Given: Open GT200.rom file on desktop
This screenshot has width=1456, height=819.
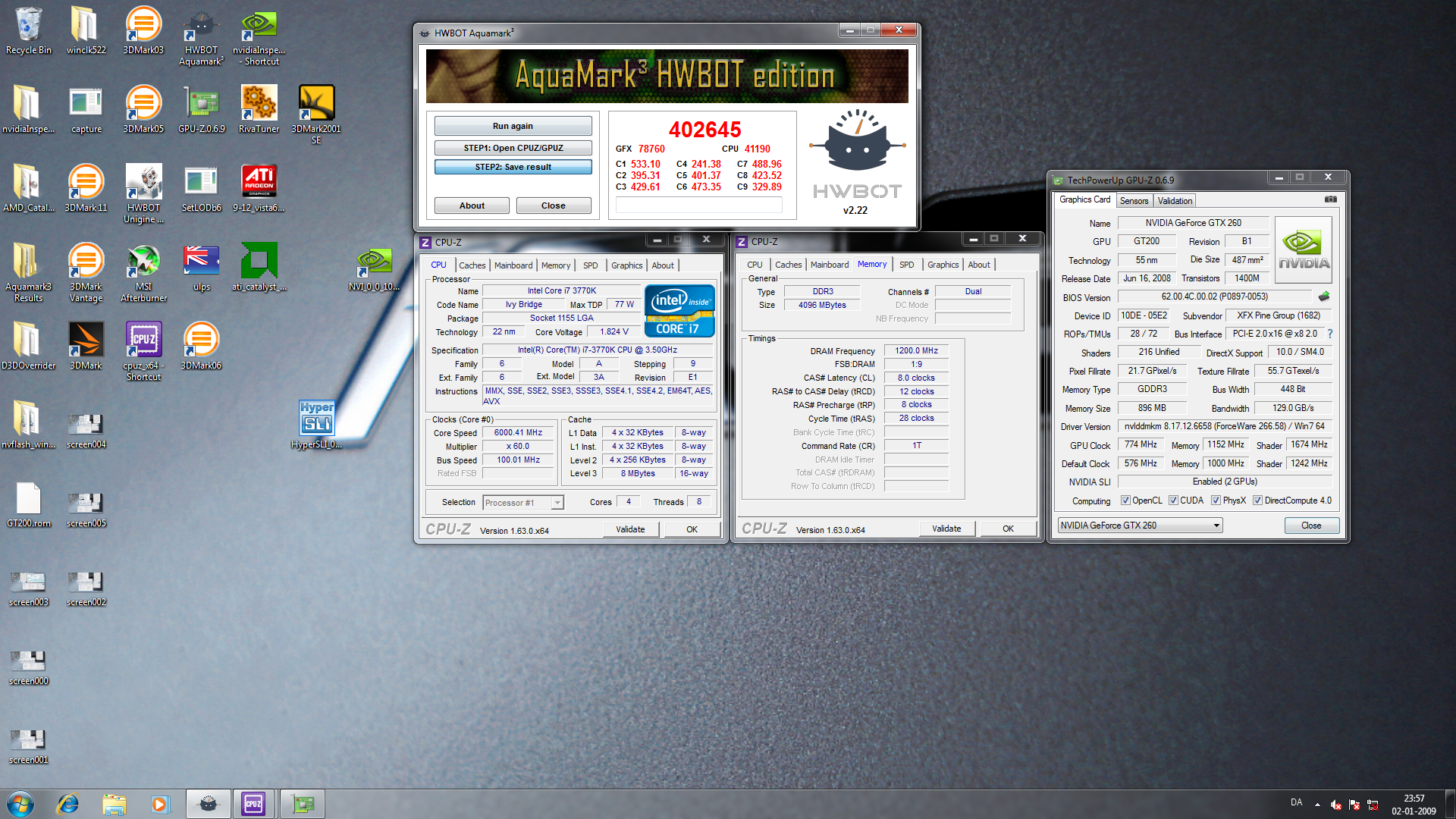Looking at the screenshot, I should 29,504.
